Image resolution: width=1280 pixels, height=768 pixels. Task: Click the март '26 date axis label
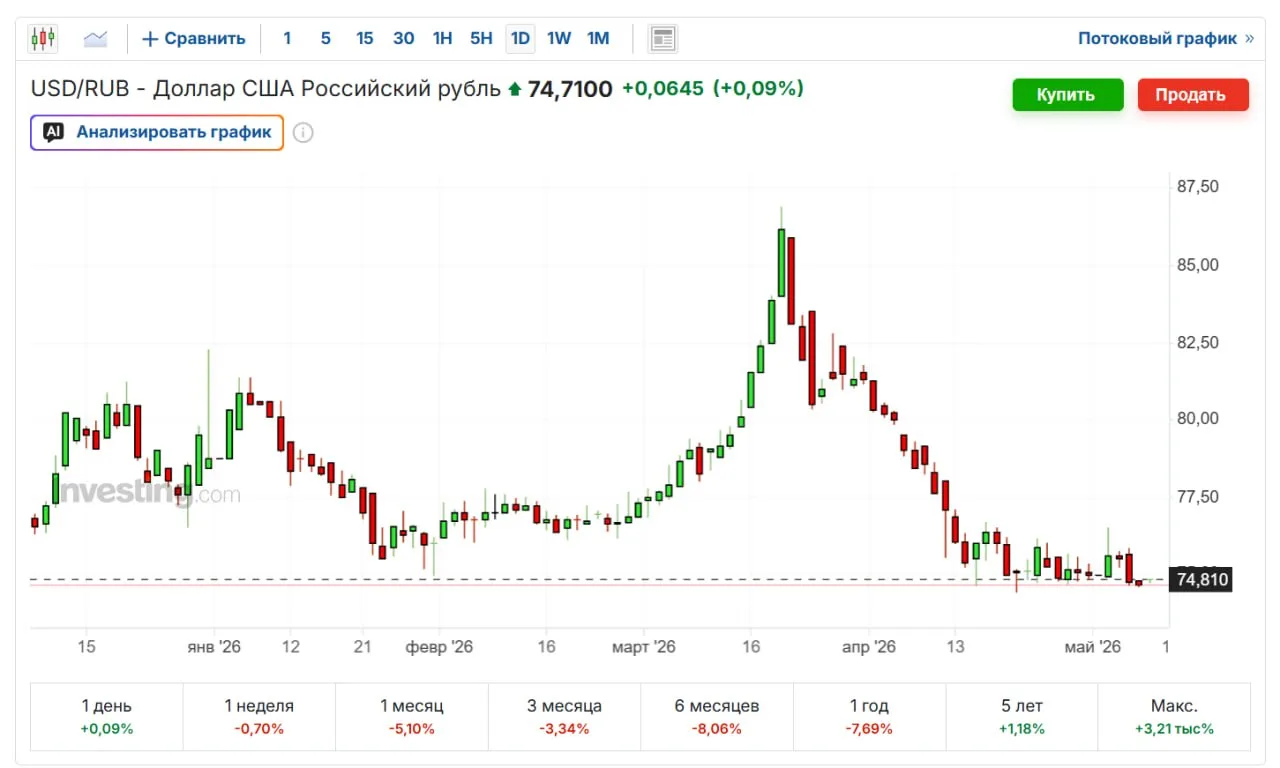pyautogui.click(x=644, y=647)
